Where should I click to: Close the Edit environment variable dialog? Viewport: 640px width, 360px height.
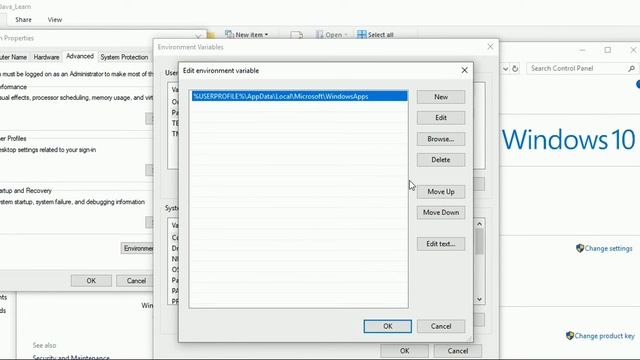tap(464, 70)
